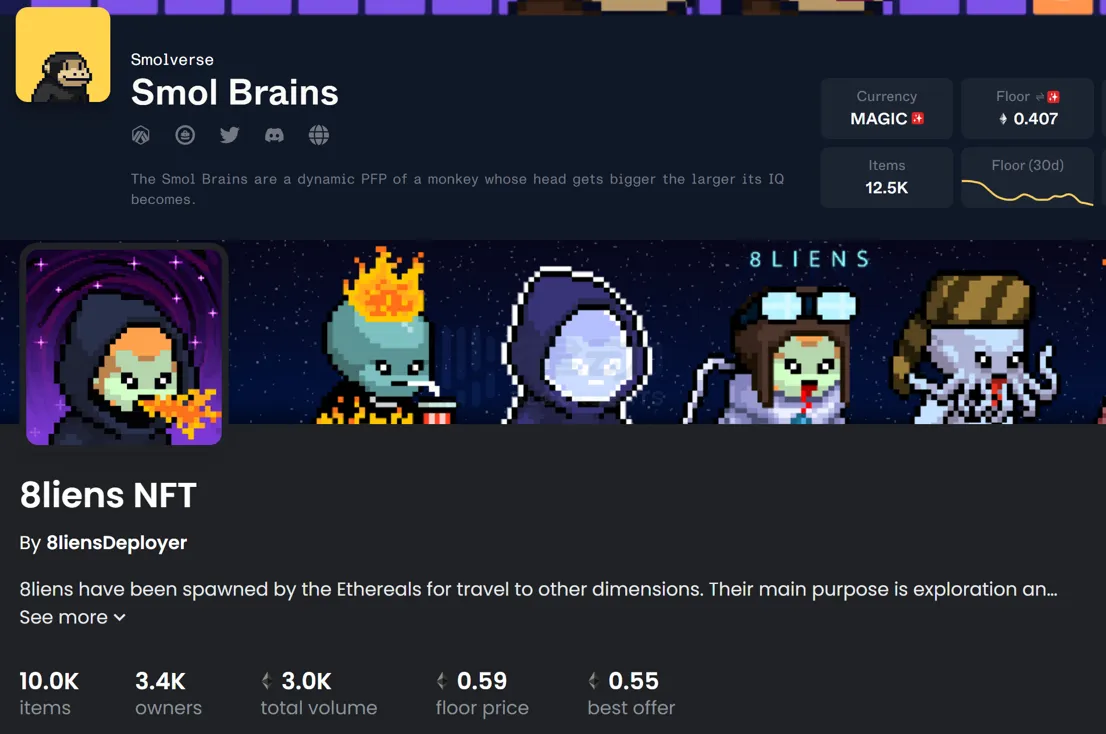Click the 0.59 floor price stat
This screenshot has width=1106, height=734.
point(482,694)
